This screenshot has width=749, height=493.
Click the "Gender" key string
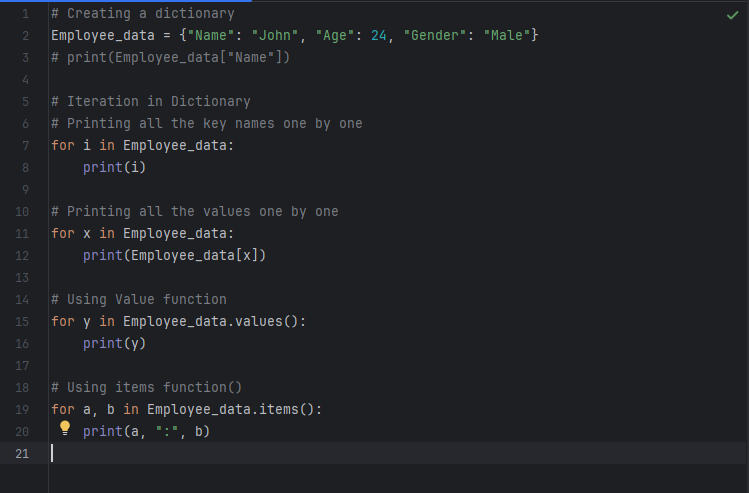(x=435, y=35)
